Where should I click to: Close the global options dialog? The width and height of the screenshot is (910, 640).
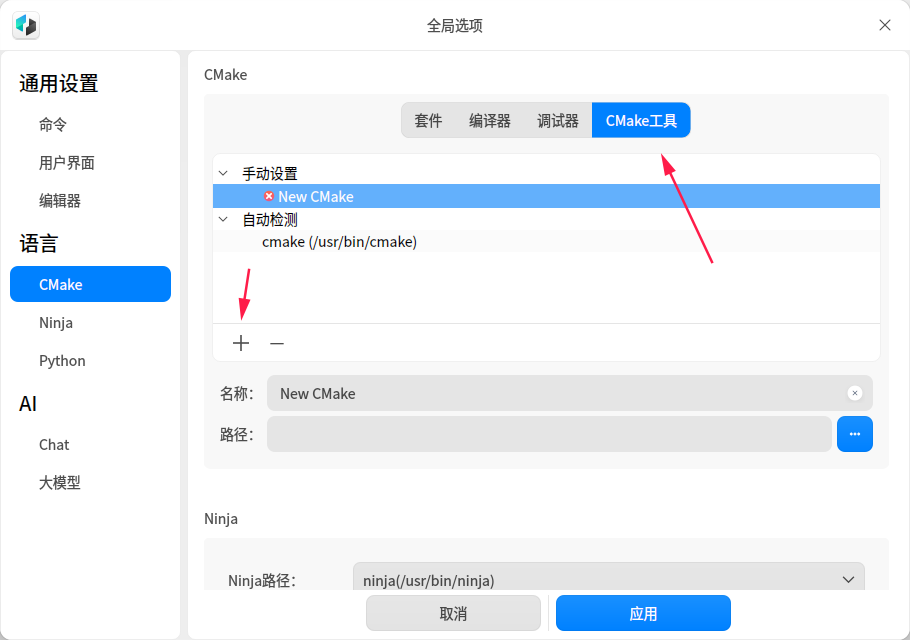[x=884, y=26]
